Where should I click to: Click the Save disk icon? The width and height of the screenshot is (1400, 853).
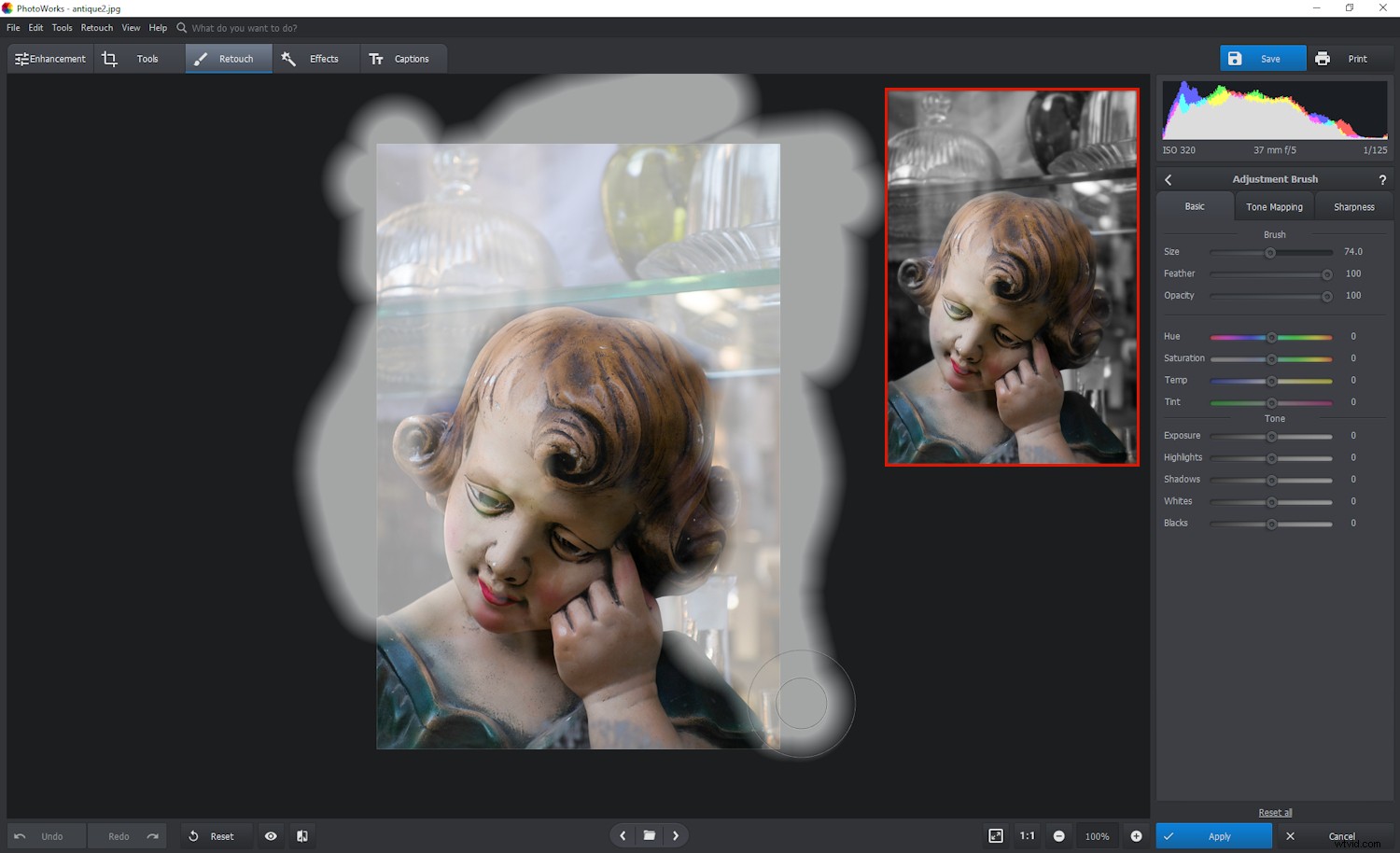[x=1237, y=58]
